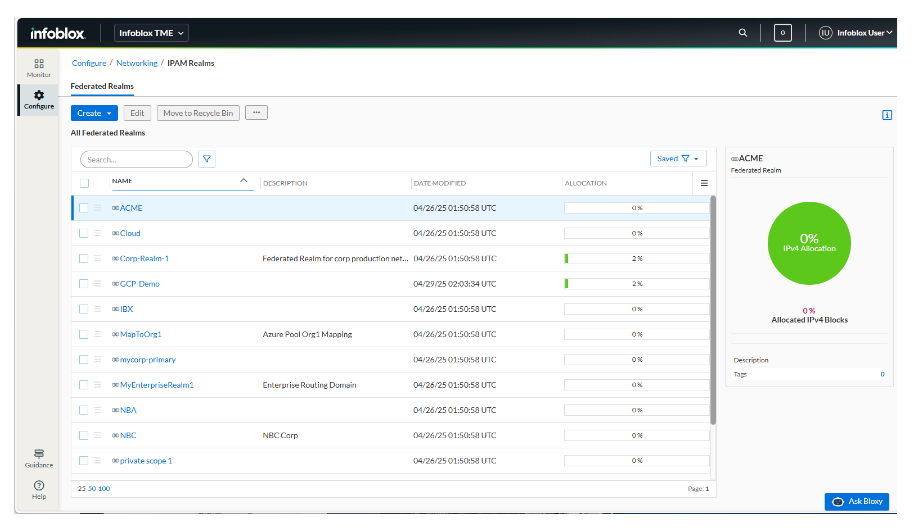Click the filter funnel icon beside search

click(x=207, y=159)
